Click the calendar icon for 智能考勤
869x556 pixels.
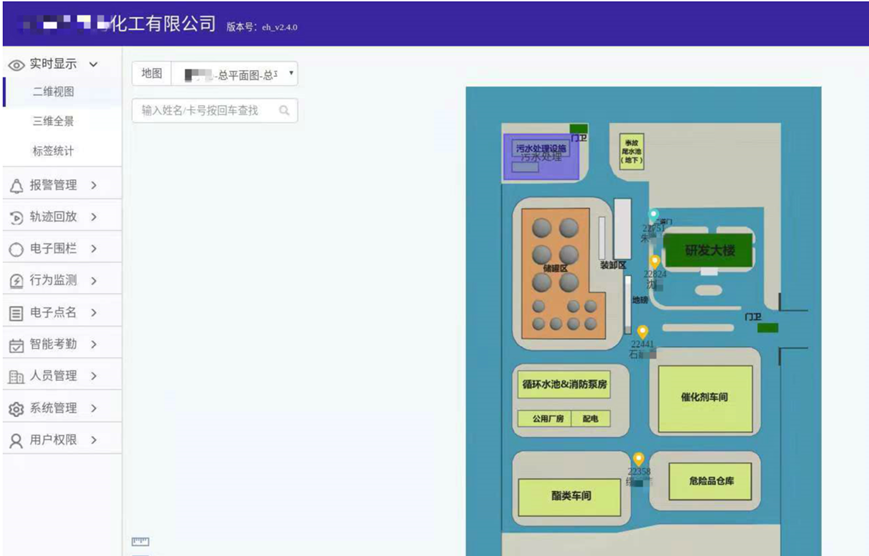(16, 345)
